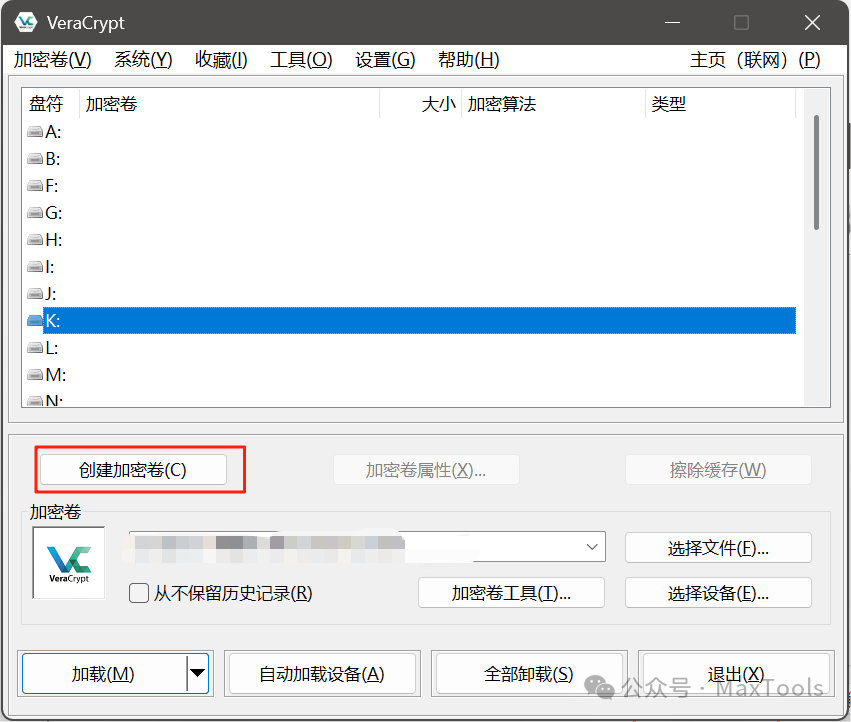Select drive letter H: text
Viewport: 851px width, 722px height.
coord(54,240)
